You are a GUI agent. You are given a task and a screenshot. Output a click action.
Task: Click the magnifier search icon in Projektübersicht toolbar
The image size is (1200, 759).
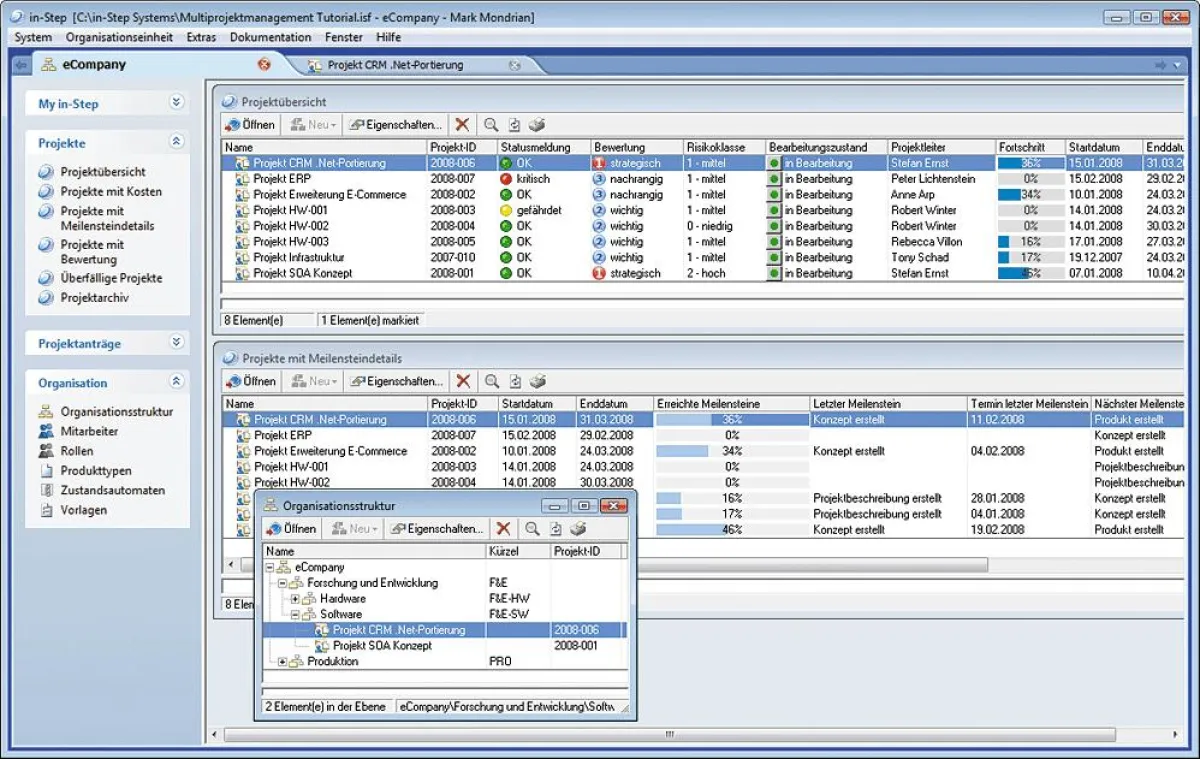(491, 125)
